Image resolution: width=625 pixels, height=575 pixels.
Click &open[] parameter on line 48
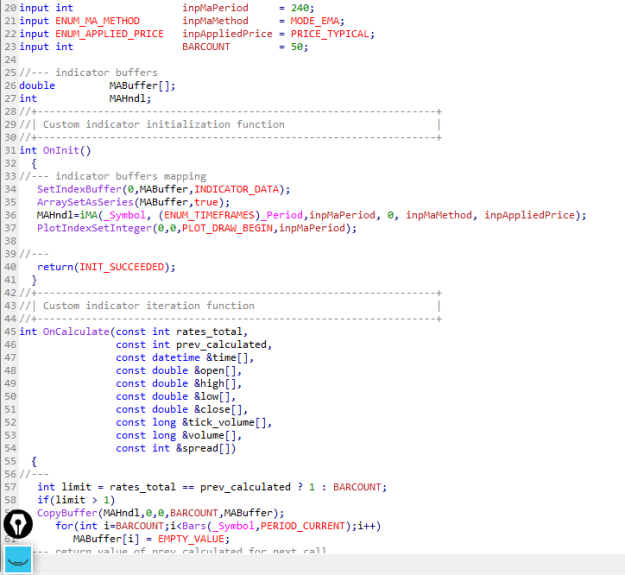215,371
